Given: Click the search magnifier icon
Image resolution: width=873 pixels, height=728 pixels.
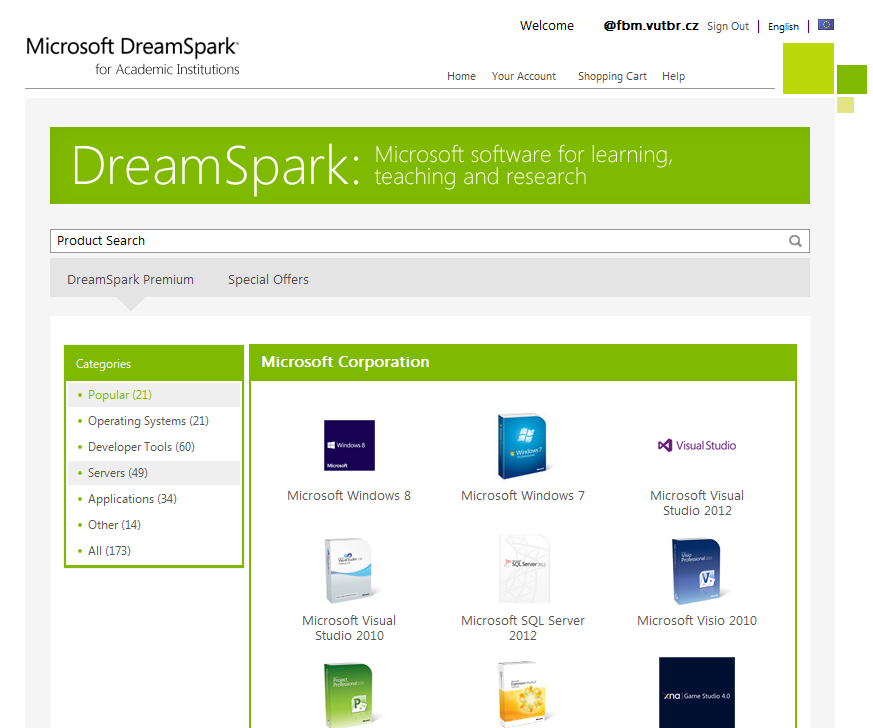Looking at the screenshot, I should click(795, 241).
